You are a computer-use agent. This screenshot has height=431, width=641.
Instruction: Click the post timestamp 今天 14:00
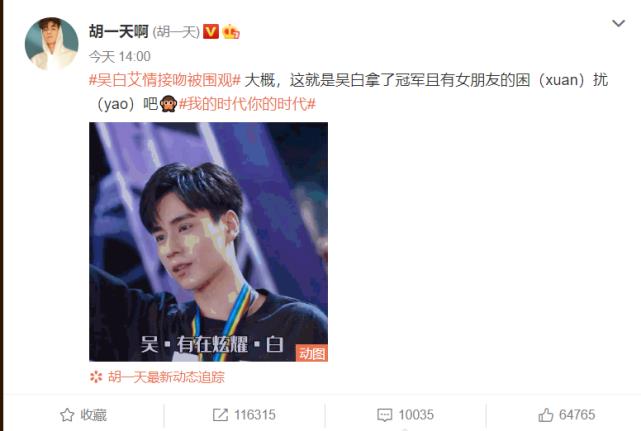[120, 56]
